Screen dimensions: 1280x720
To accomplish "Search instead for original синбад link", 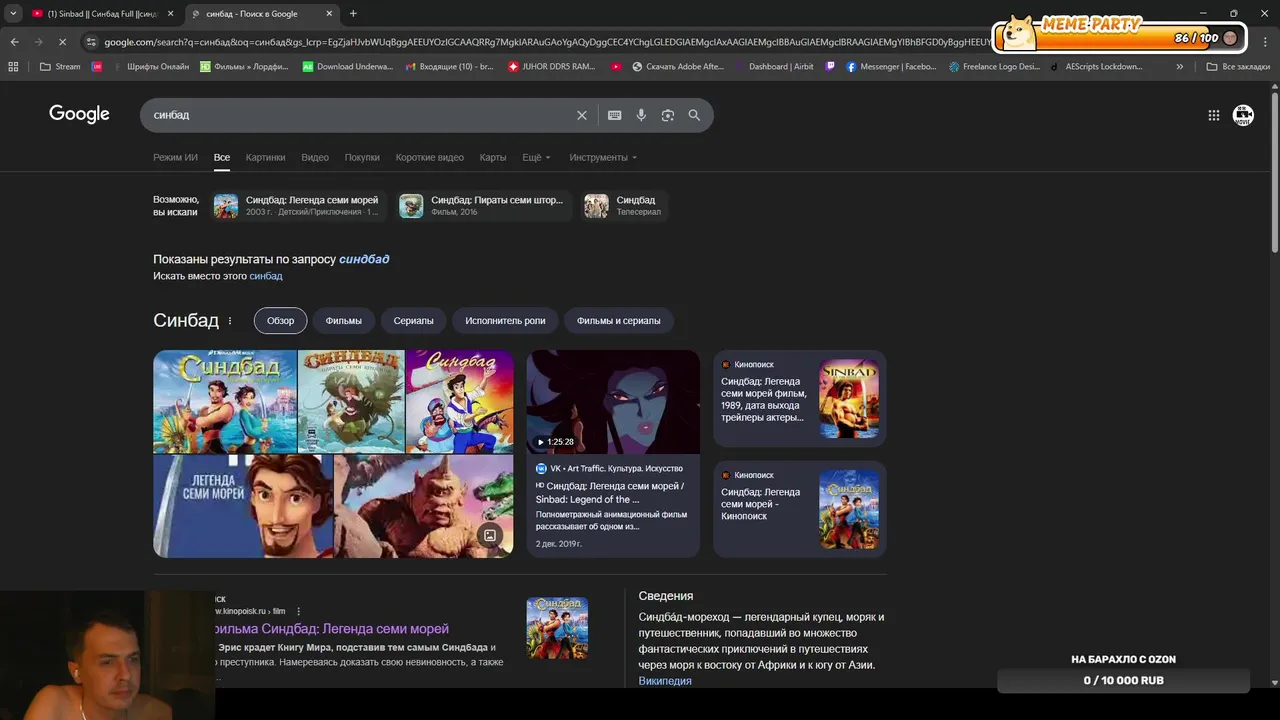I will pos(266,276).
